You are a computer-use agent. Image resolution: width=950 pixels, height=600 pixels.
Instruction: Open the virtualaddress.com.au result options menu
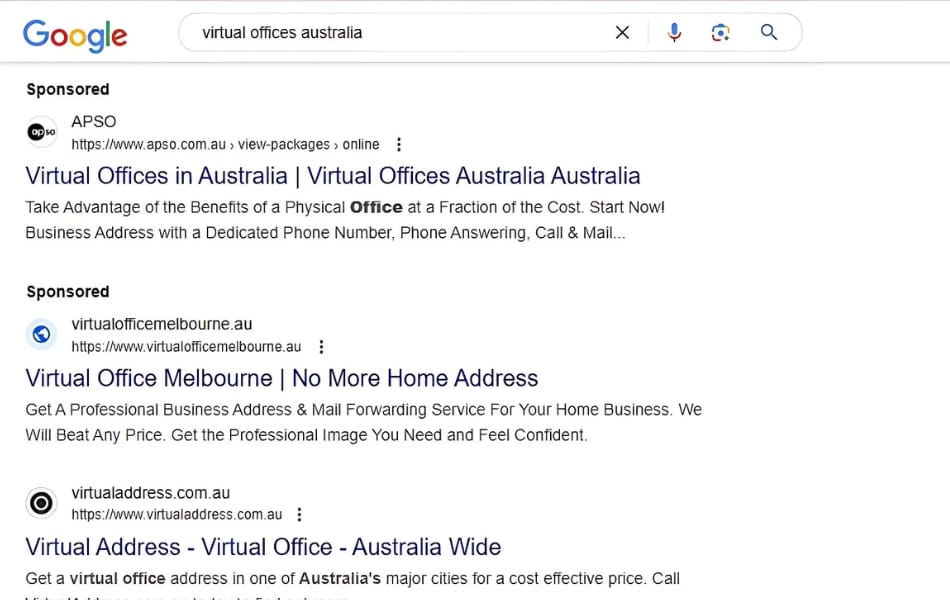coord(299,515)
